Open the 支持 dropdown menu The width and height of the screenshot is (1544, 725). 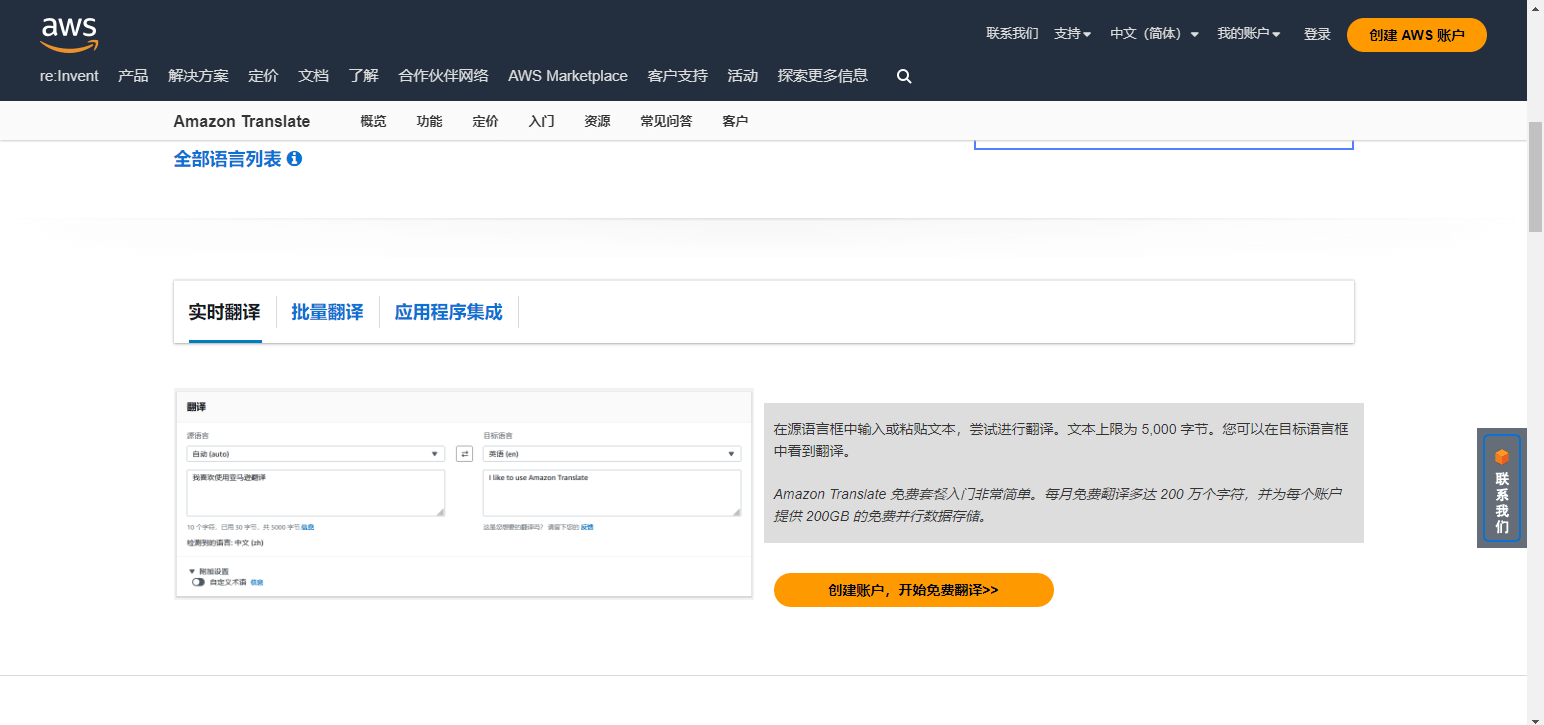[1072, 34]
